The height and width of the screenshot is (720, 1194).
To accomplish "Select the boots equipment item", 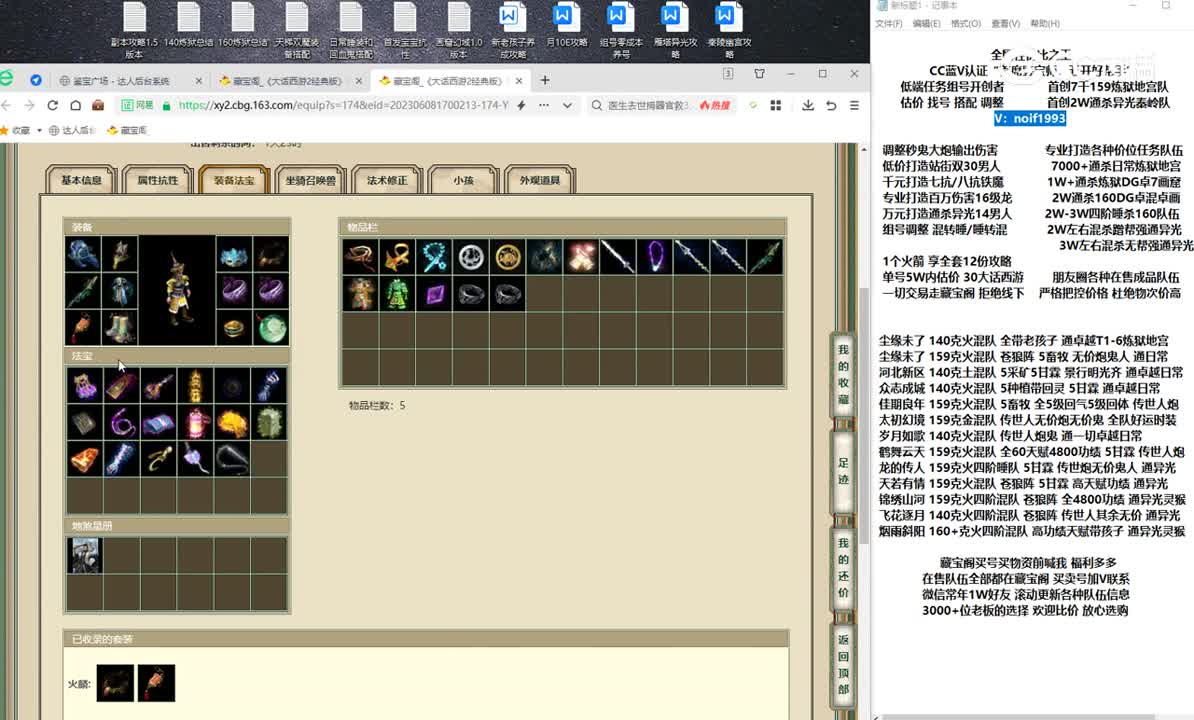I will coord(120,327).
